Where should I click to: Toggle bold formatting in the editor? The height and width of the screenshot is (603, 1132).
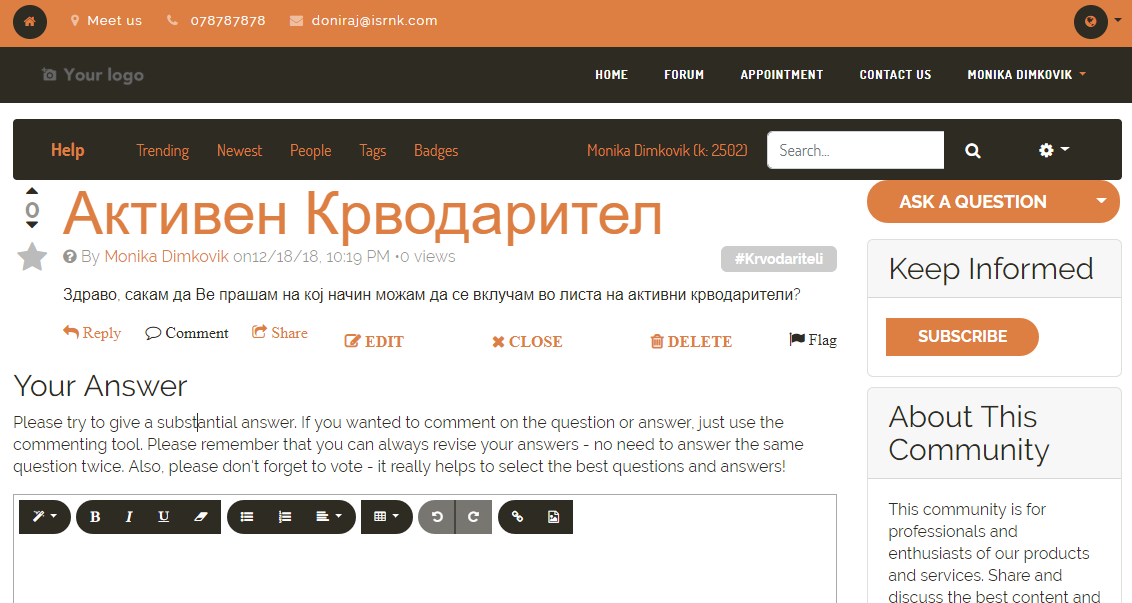click(95, 517)
